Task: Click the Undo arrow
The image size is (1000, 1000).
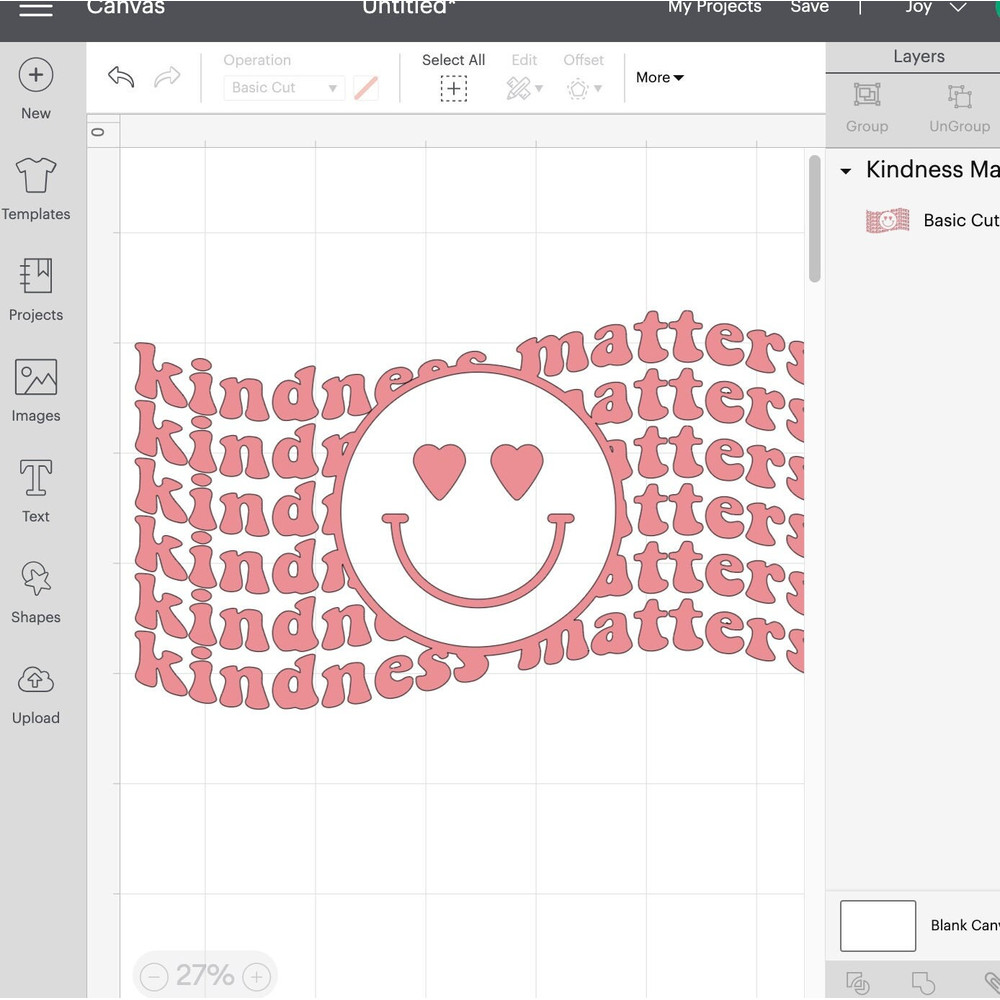Action: 120,77
